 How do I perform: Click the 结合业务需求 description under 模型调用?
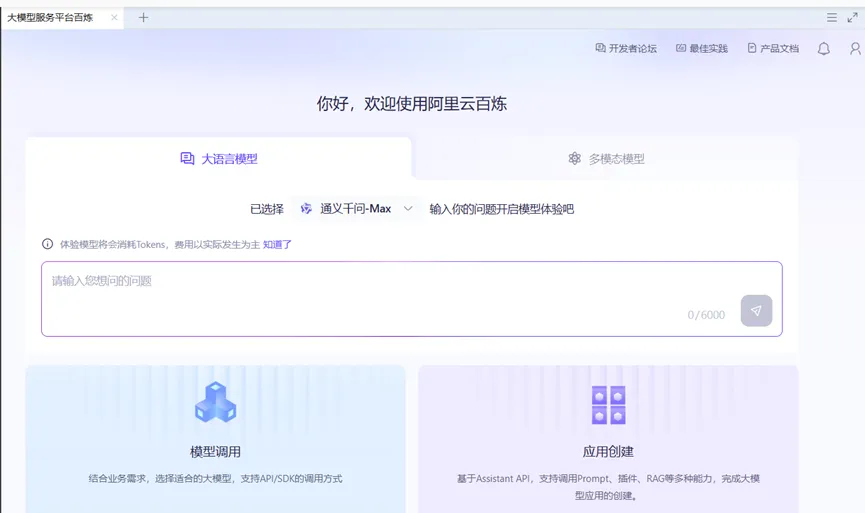pyautogui.click(x=215, y=478)
